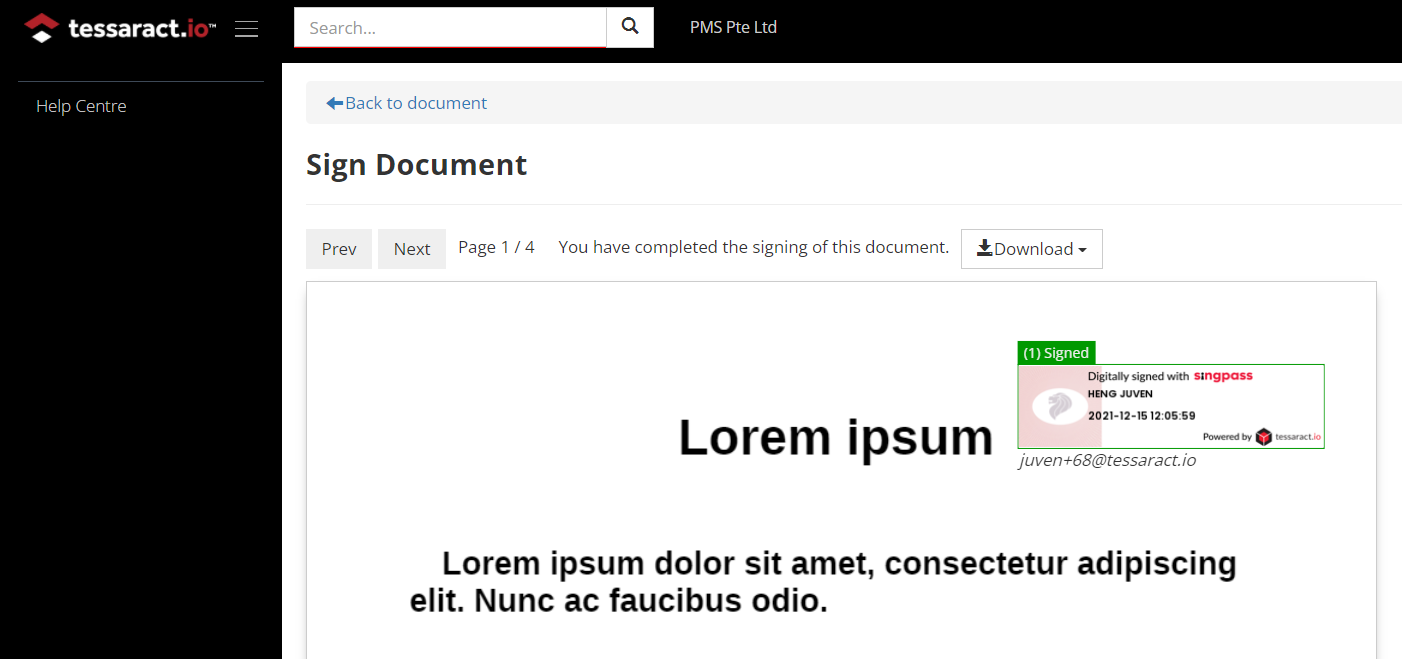Open the PMS Pte Ltd company menu
The width and height of the screenshot is (1402, 659).
click(x=733, y=28)
